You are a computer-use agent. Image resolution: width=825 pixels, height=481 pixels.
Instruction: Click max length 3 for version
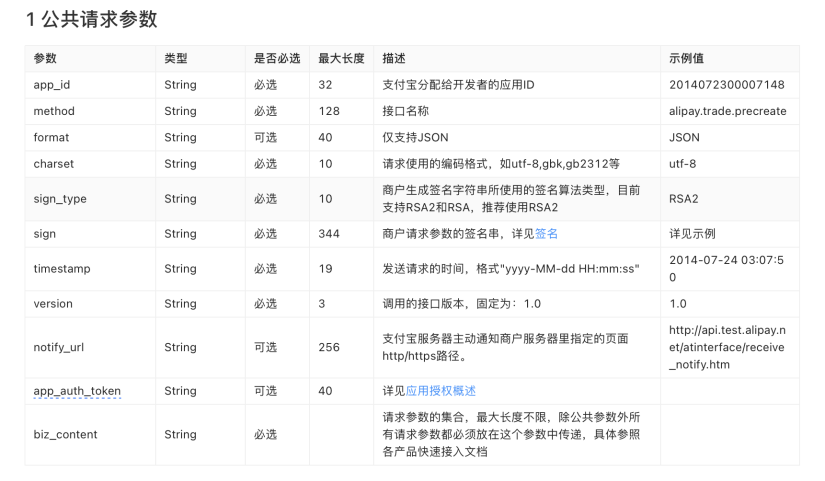click(321, 304)
